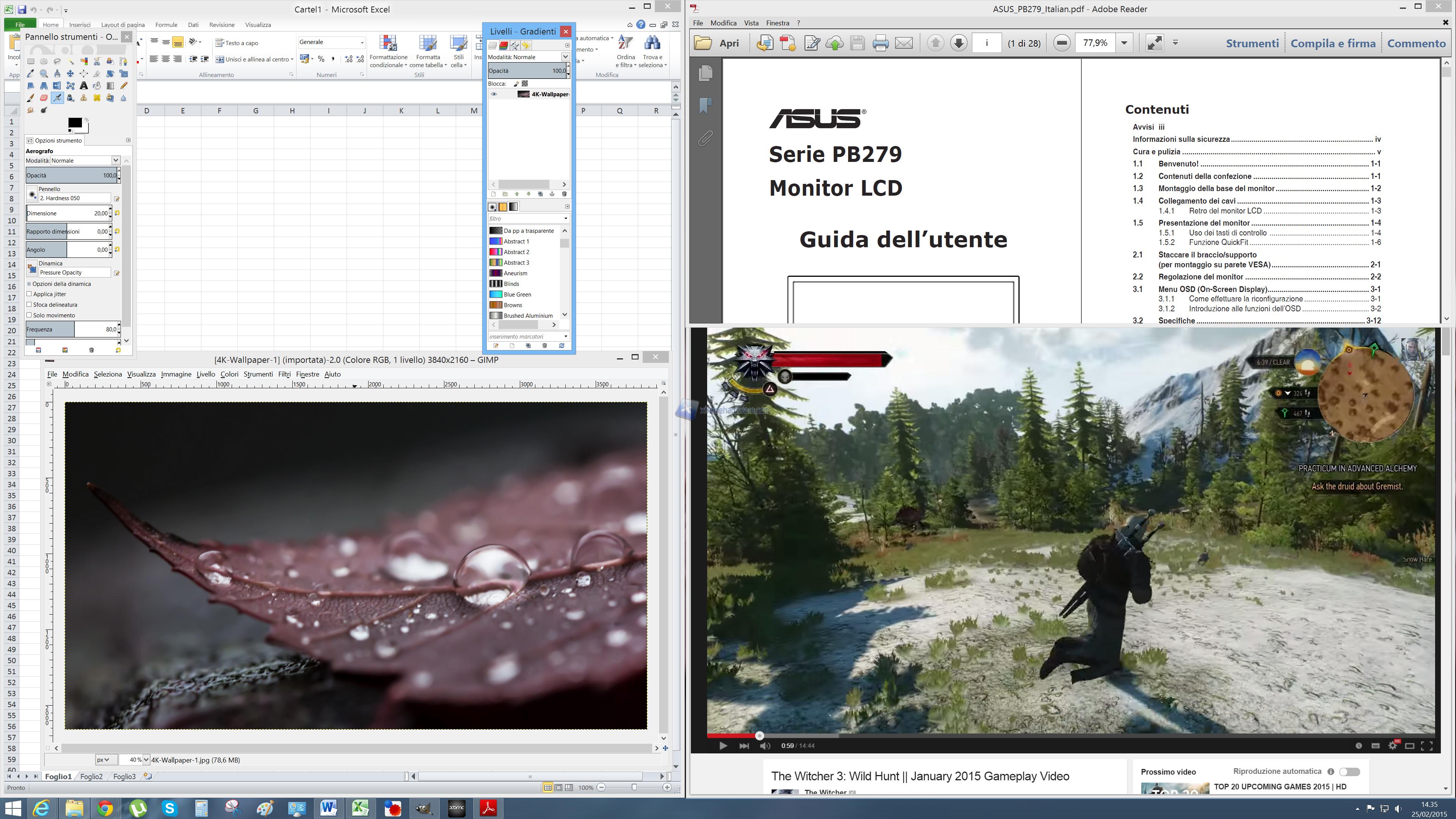Switch to the Formule ribbon tab
The width and height of the screenshot is (1456, 819).
pyautogui.click(x=166, y=25)
